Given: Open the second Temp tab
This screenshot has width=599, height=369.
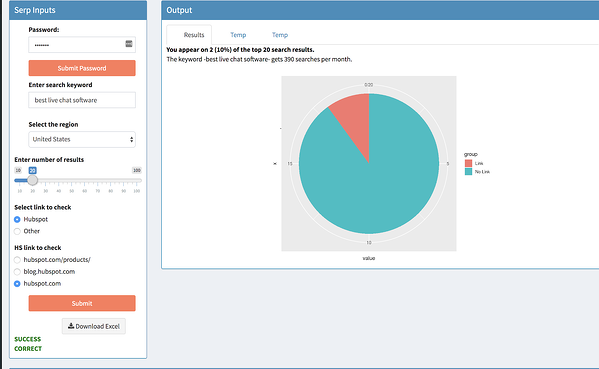Looking at the screenshot, I should coord(280,35).
